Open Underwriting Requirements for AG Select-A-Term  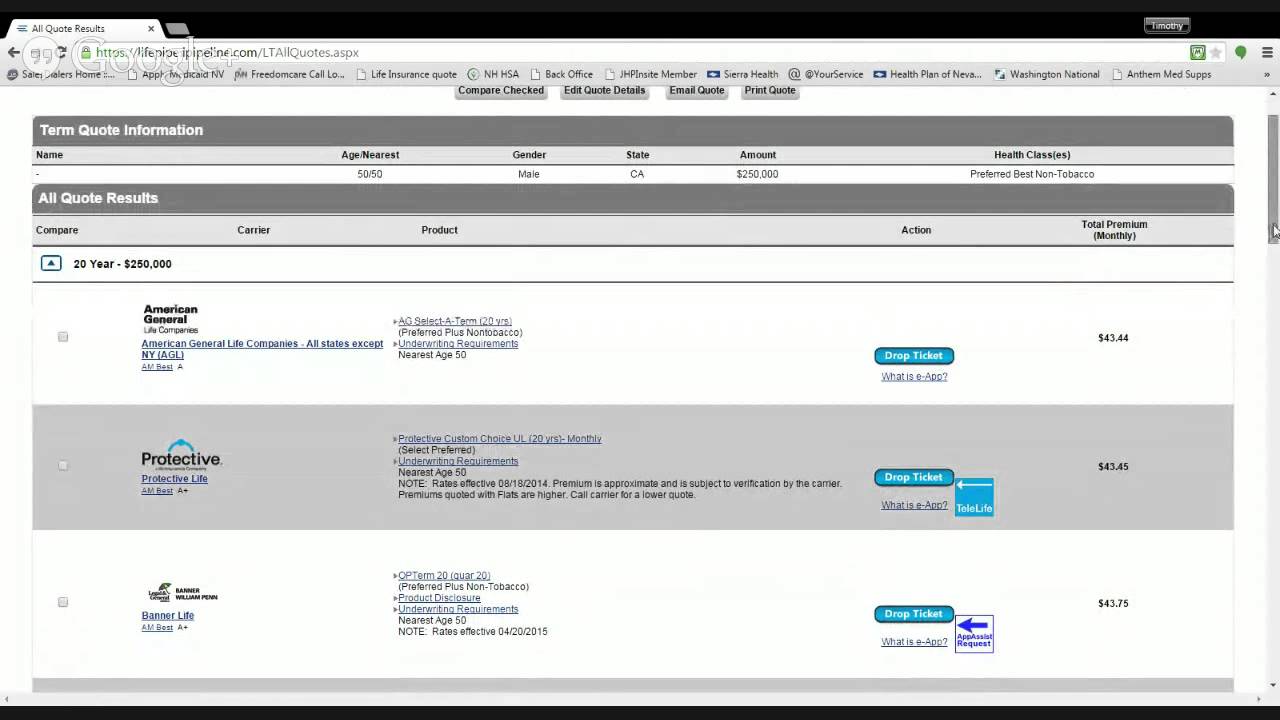[x=458, y=344]
